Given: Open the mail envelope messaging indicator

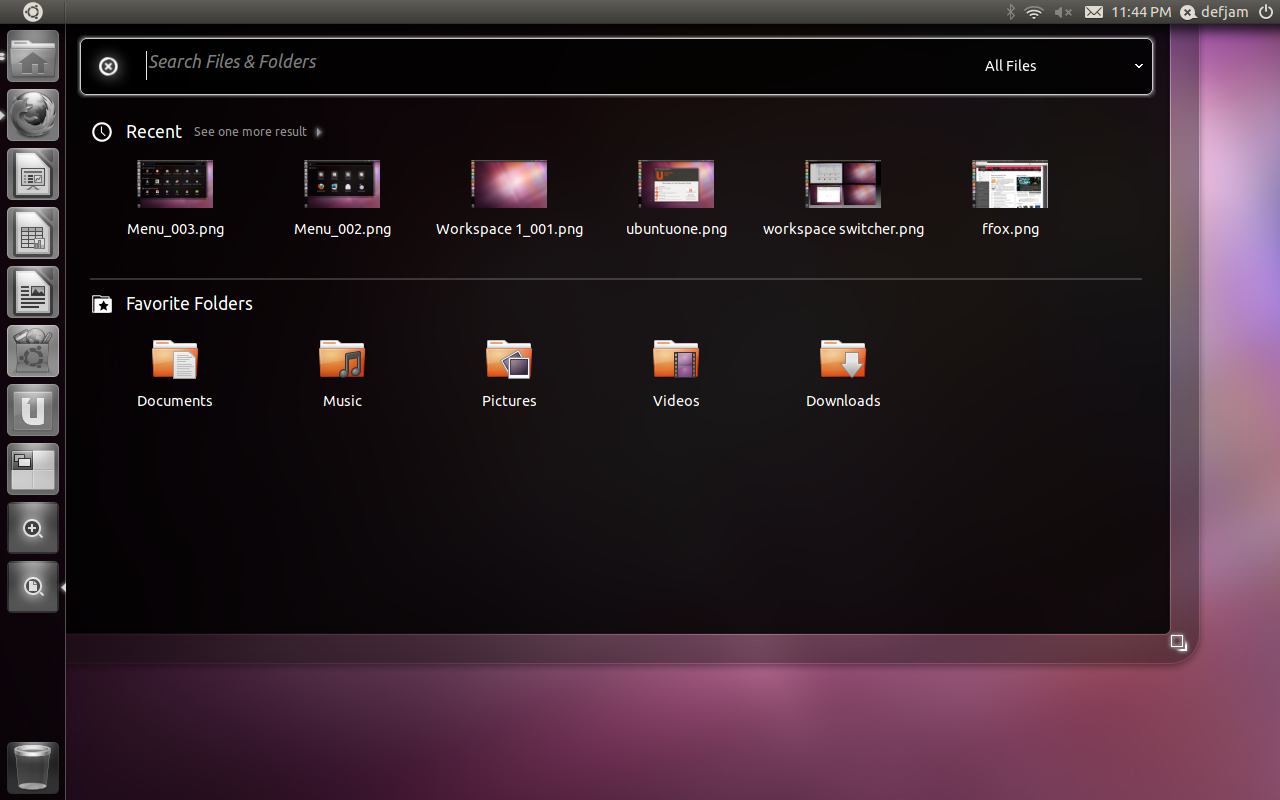Looking at the screenshot, I should [1094, 12].
